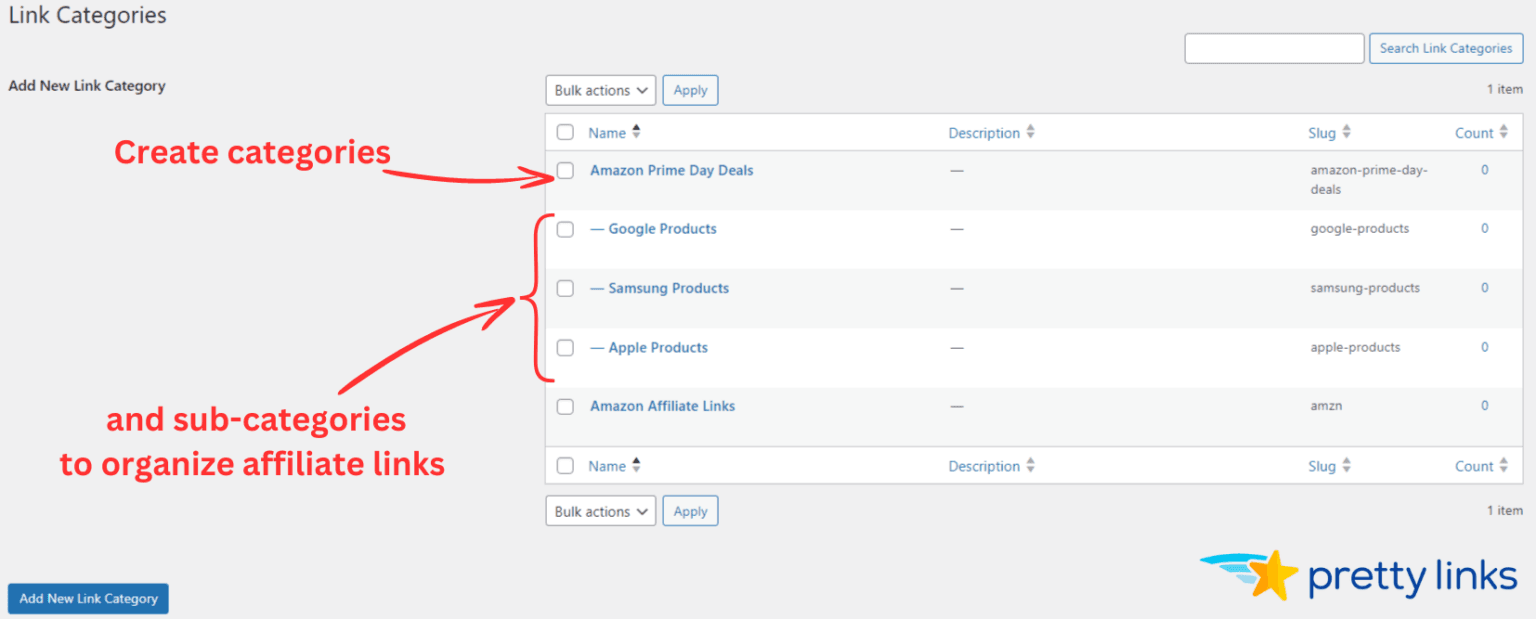Open the Amazon Affiliate Links category

click(x=662, y=406)
